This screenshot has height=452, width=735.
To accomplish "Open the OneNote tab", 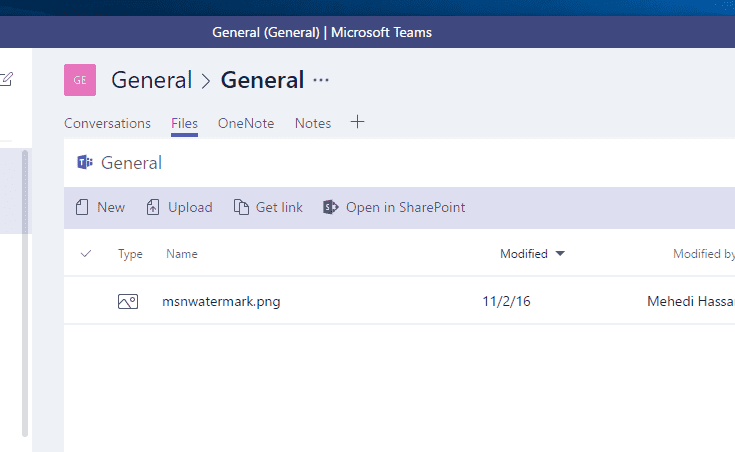I will pyautogui.click(x=246, y=123).
